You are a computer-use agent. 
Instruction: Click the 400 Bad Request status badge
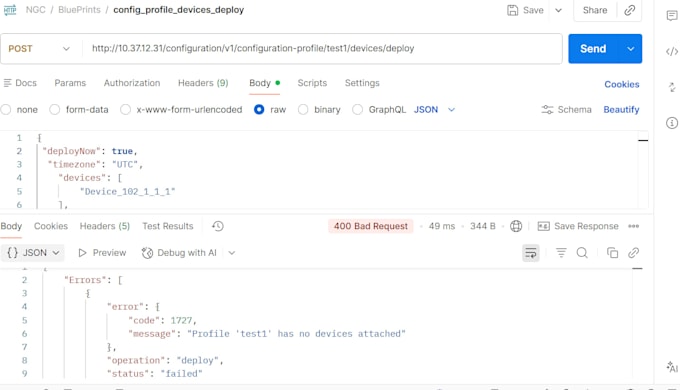coord(370,226)
